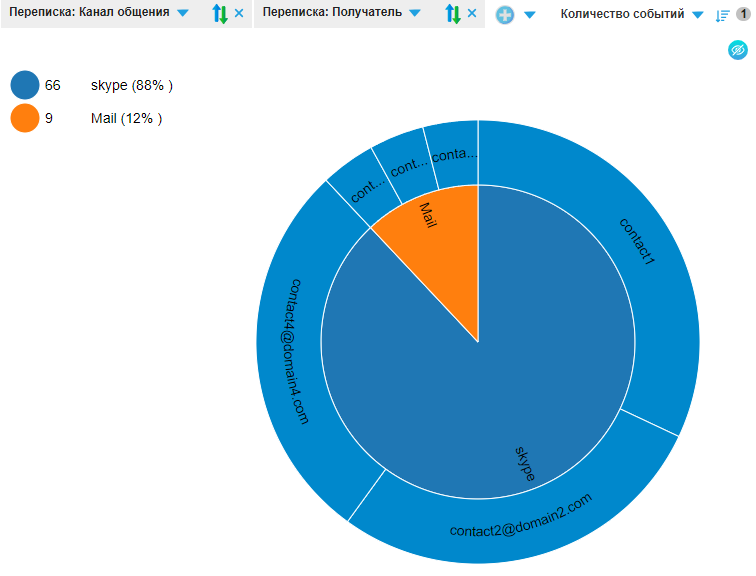Click the blue skype legend circle
Viewport: 756px width, 576px height.
point(25,86)
